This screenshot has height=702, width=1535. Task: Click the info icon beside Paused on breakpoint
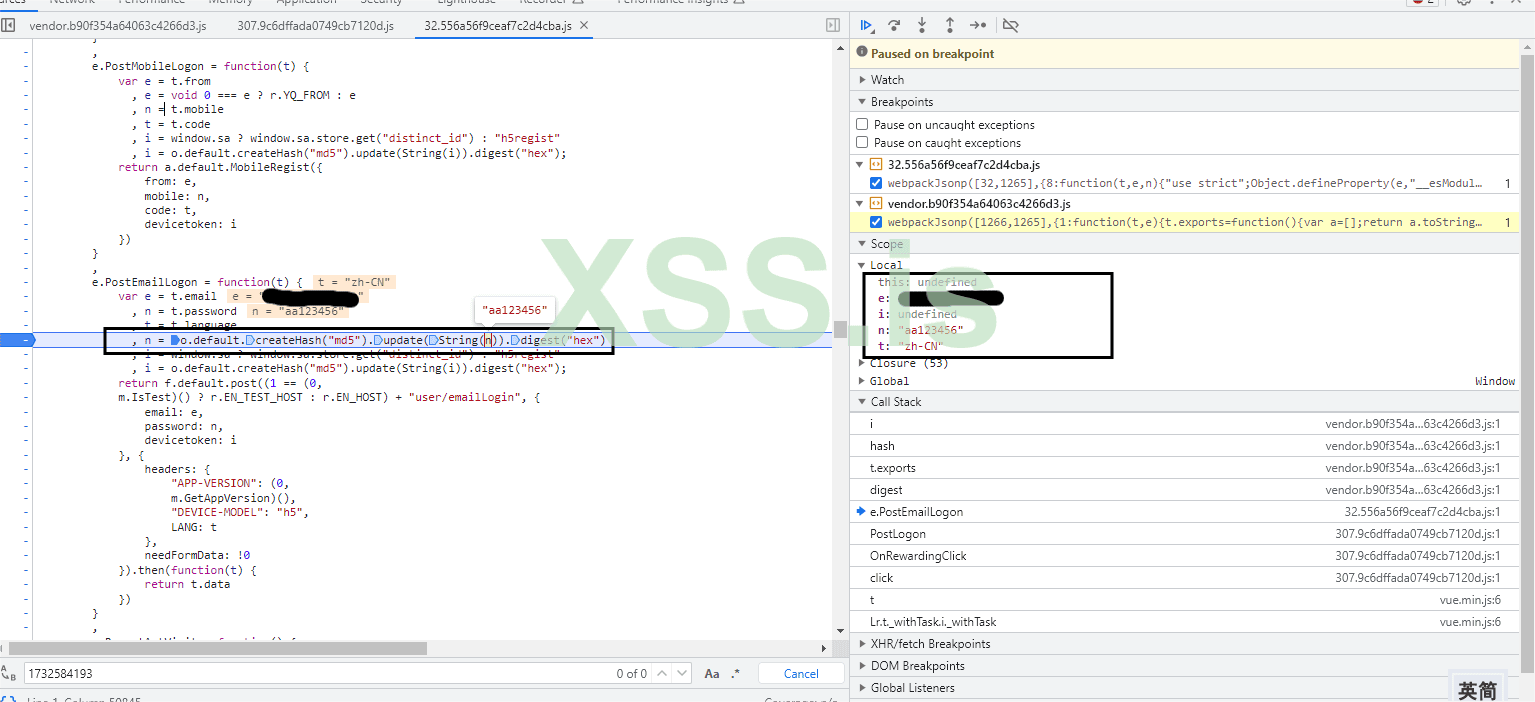[x=862, y=53]
